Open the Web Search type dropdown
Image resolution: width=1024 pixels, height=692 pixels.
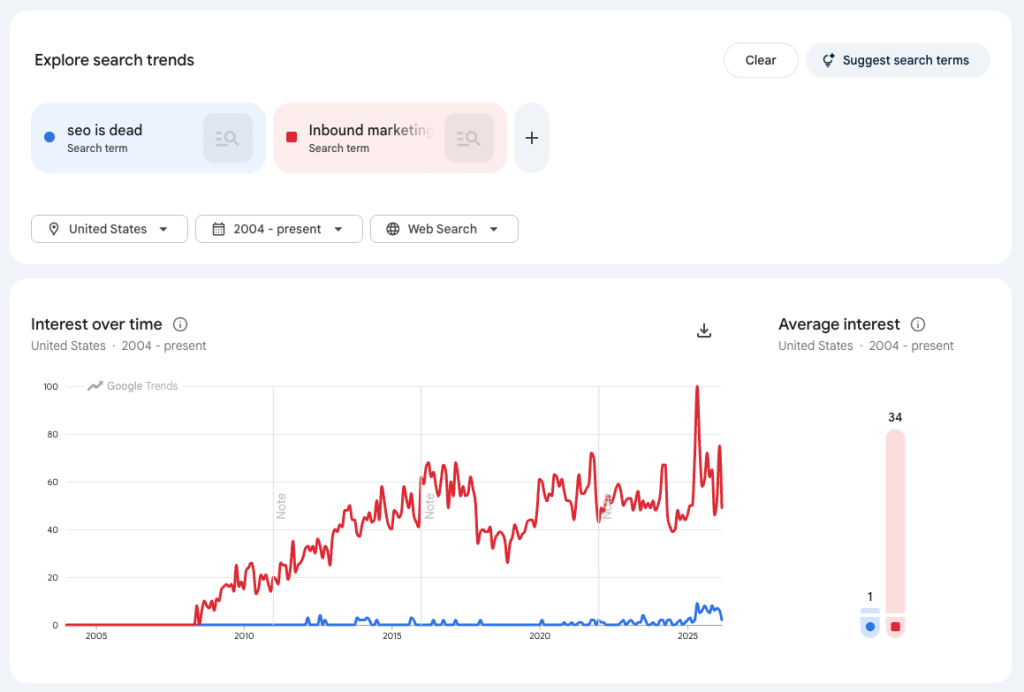tap(444, 229)
